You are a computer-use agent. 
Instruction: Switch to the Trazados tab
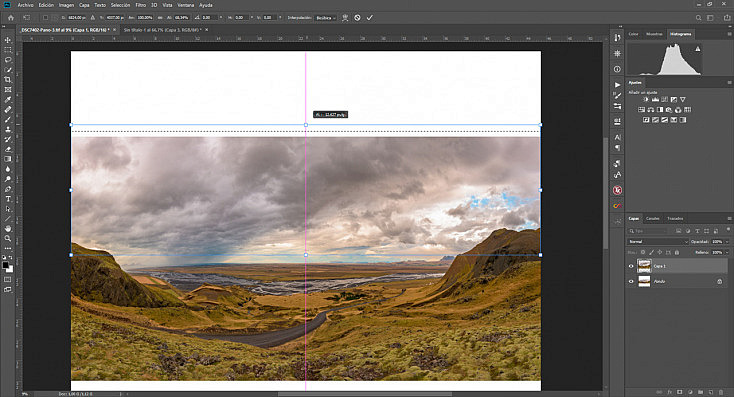click(675, 219)
